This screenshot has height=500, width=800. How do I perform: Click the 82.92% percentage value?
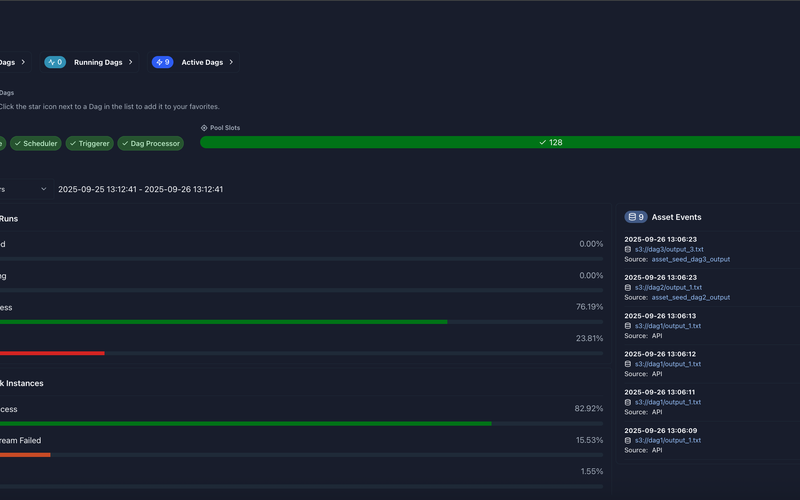click(x=589, y=409)
